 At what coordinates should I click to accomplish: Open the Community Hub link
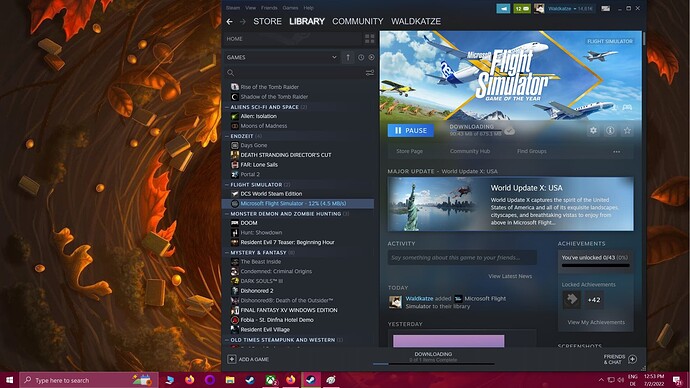(470, 151)
